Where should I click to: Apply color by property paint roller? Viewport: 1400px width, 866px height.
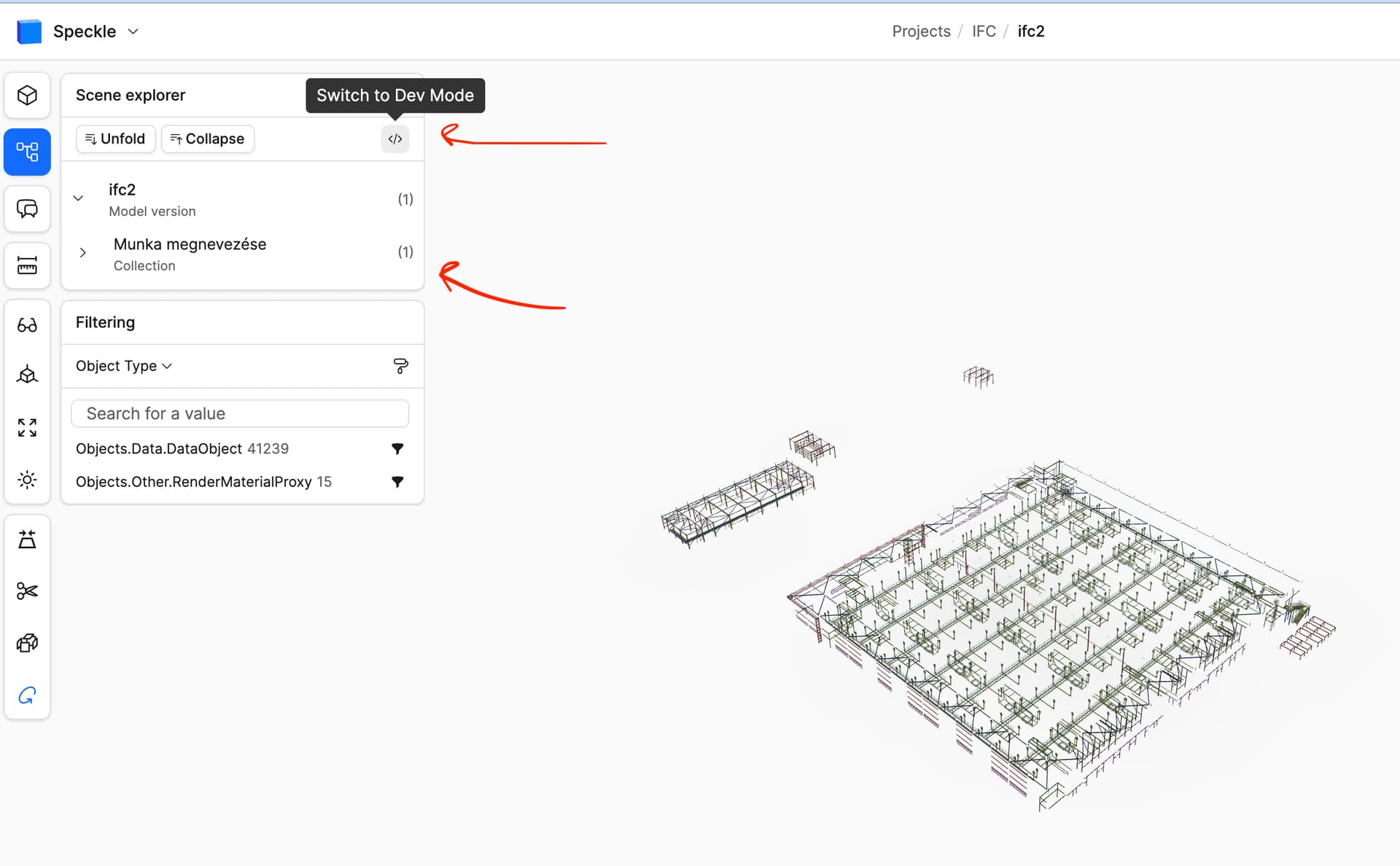pos(400,366)
